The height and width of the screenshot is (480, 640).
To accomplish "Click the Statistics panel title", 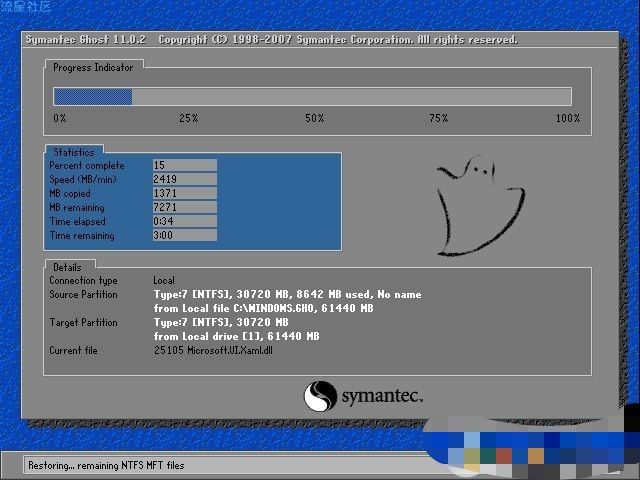I will tap(73, 152).
